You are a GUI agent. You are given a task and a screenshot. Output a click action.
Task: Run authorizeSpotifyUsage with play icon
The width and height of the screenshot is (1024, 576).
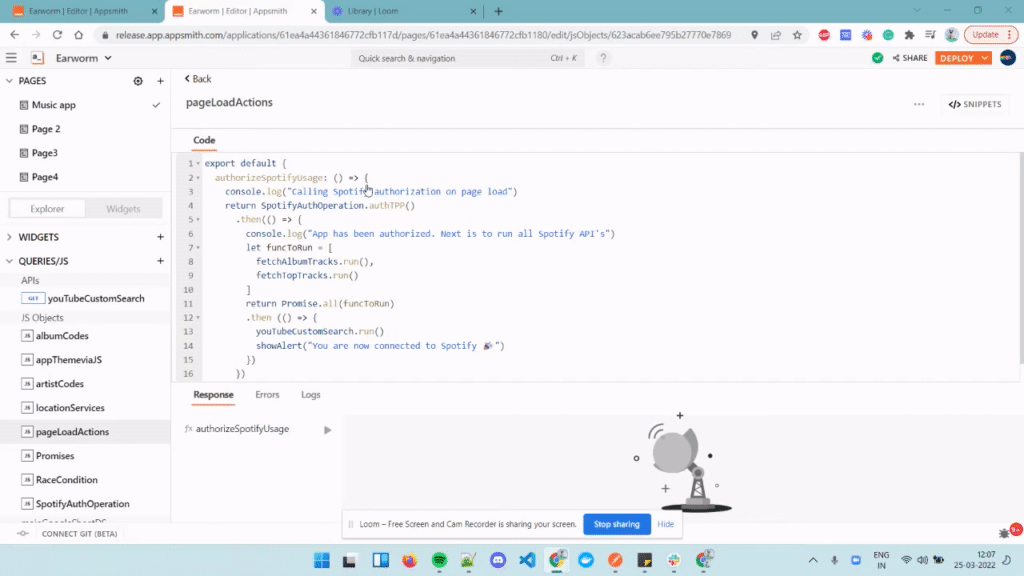point(327,430)
